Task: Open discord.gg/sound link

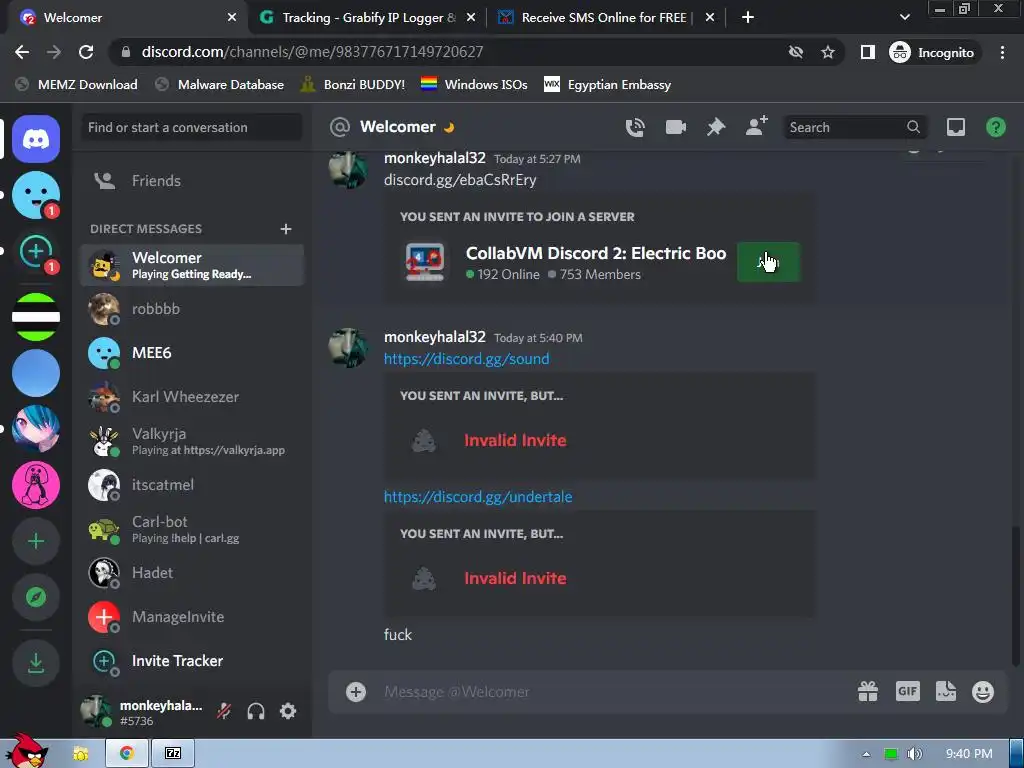Action: coord(466,359)
